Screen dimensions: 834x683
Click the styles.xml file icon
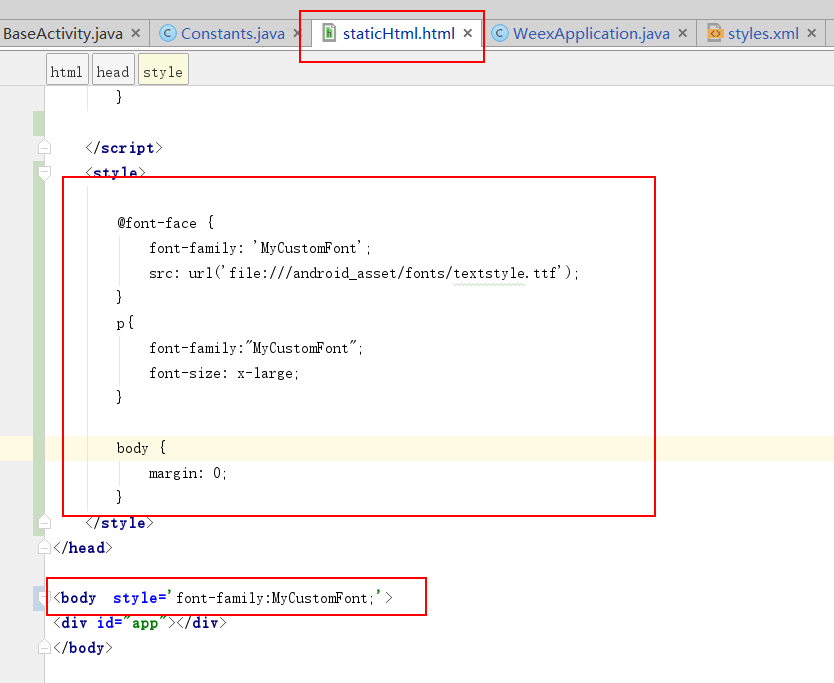coord(715,33)
